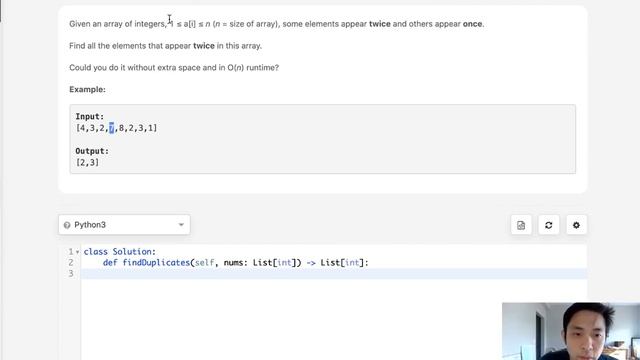
Task: Click the 'Find all the elements' sentence
Action: (x=165, y=46)
